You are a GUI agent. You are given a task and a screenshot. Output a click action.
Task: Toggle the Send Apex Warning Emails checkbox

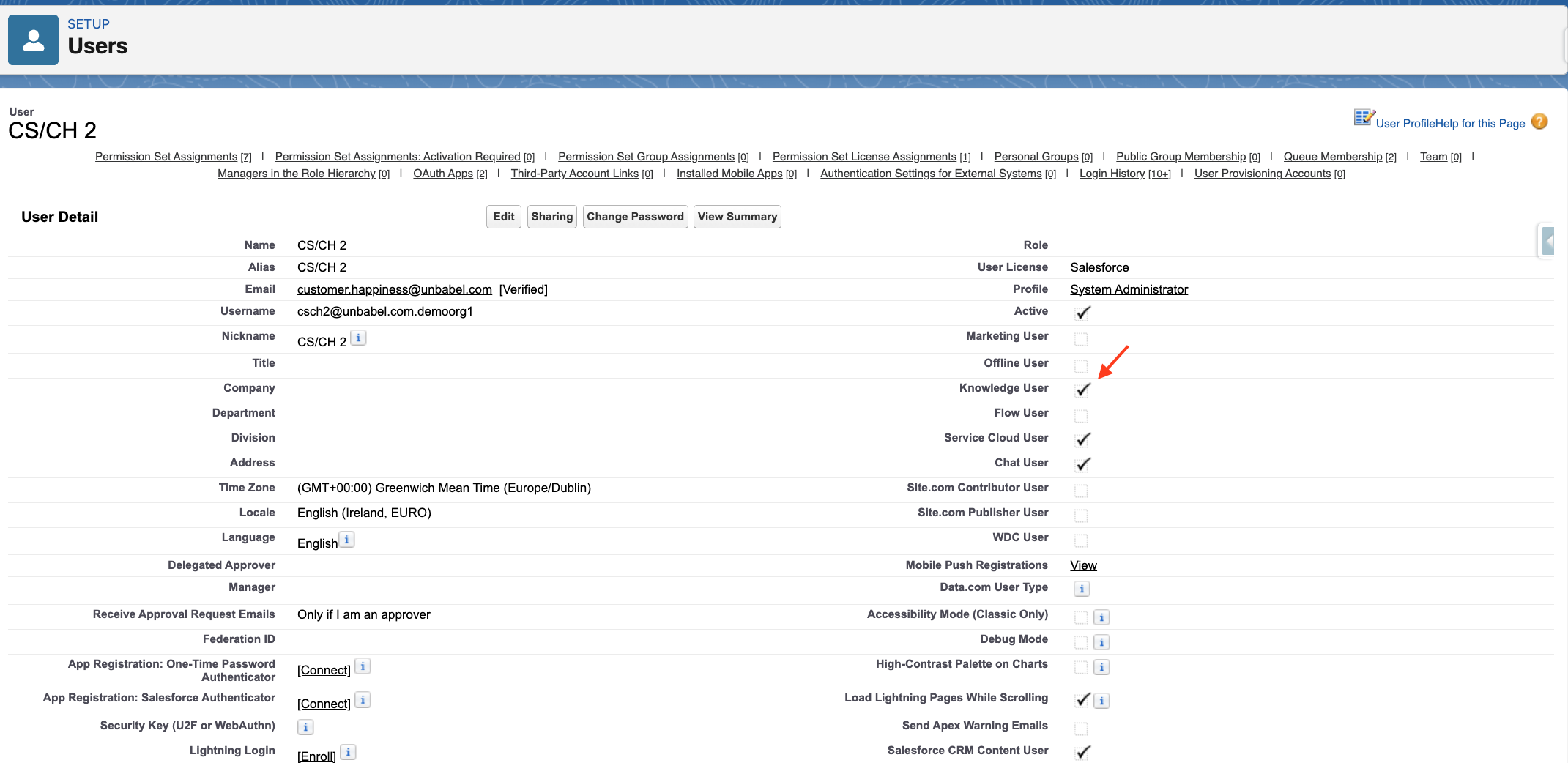pyautogui.click(x=1081, y=729)
